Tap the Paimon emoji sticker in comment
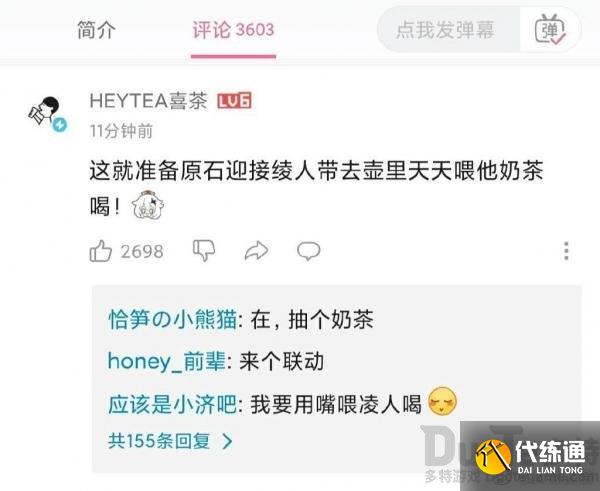Viewport: 600px width, 491px height. (148, 206)
